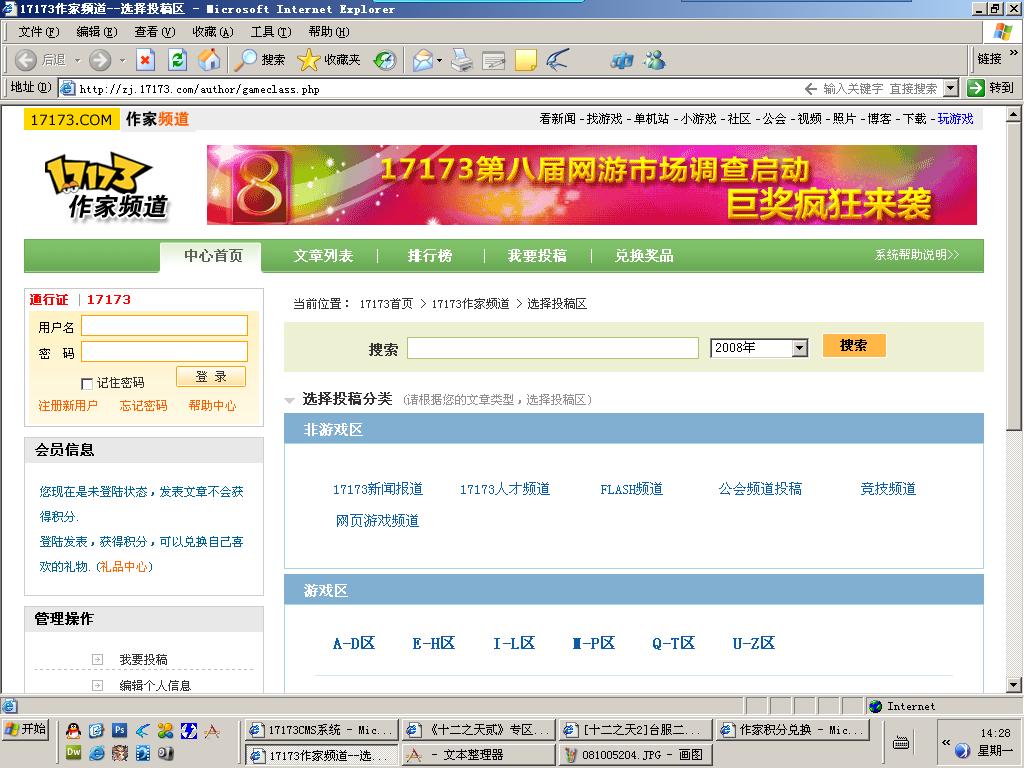The width and height of the screenshot is (1024, 768).
Task: Click the 密码 input field
Action: [165, 351]
